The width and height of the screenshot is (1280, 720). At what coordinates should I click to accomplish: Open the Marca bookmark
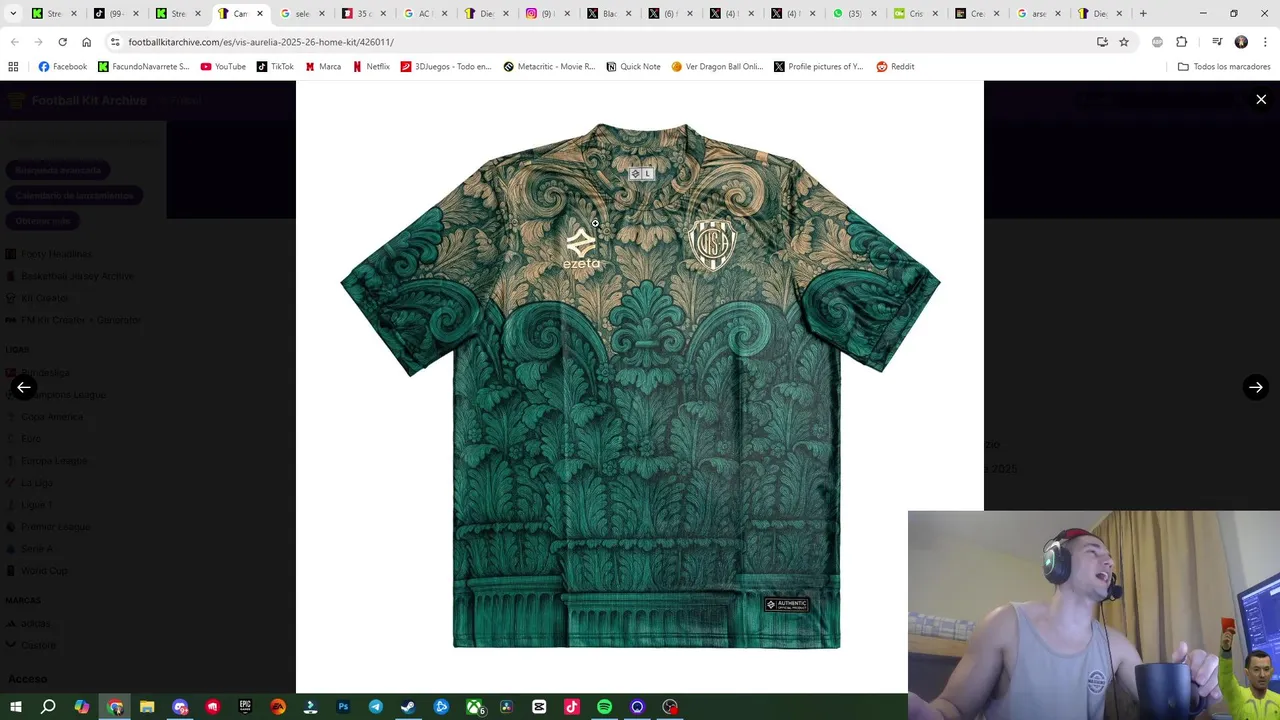323,66
